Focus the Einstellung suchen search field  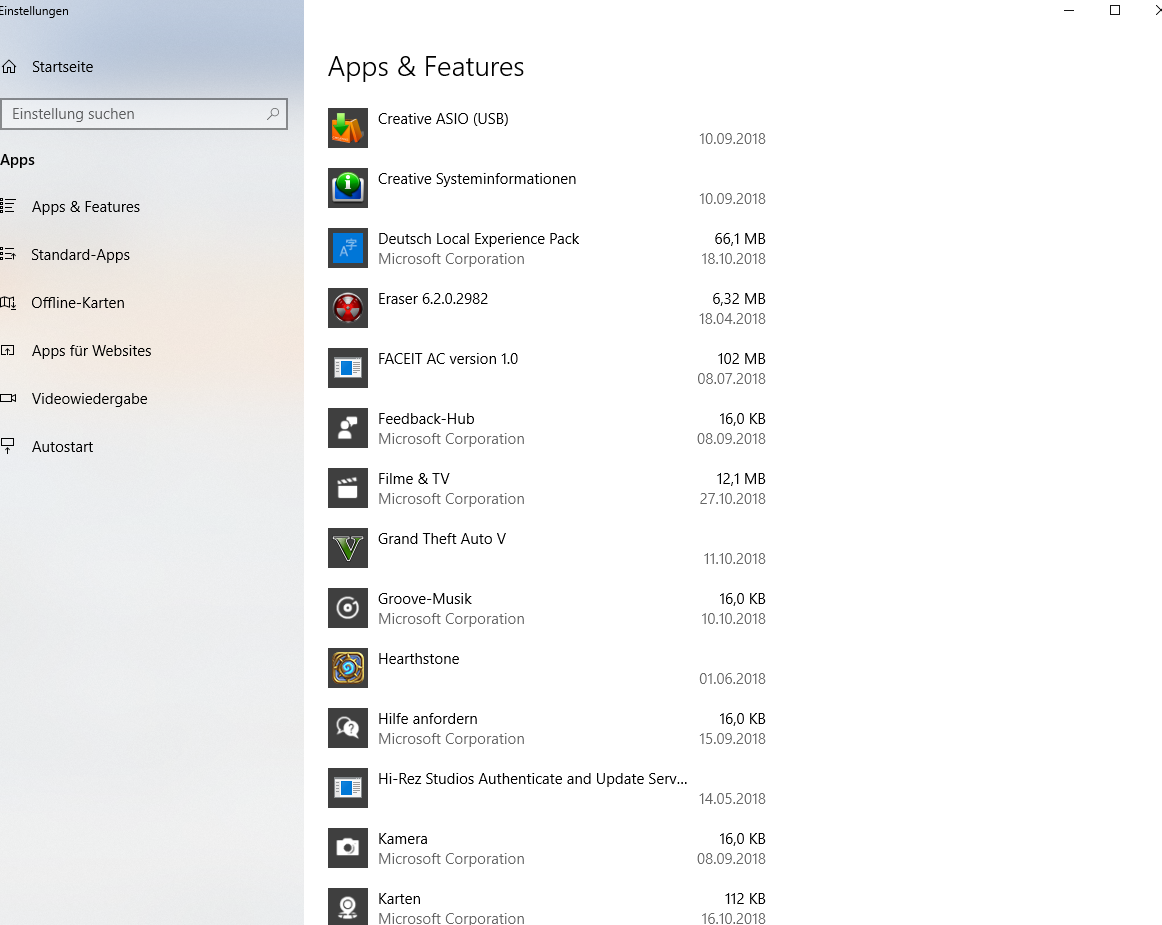(x=144, y=114)
